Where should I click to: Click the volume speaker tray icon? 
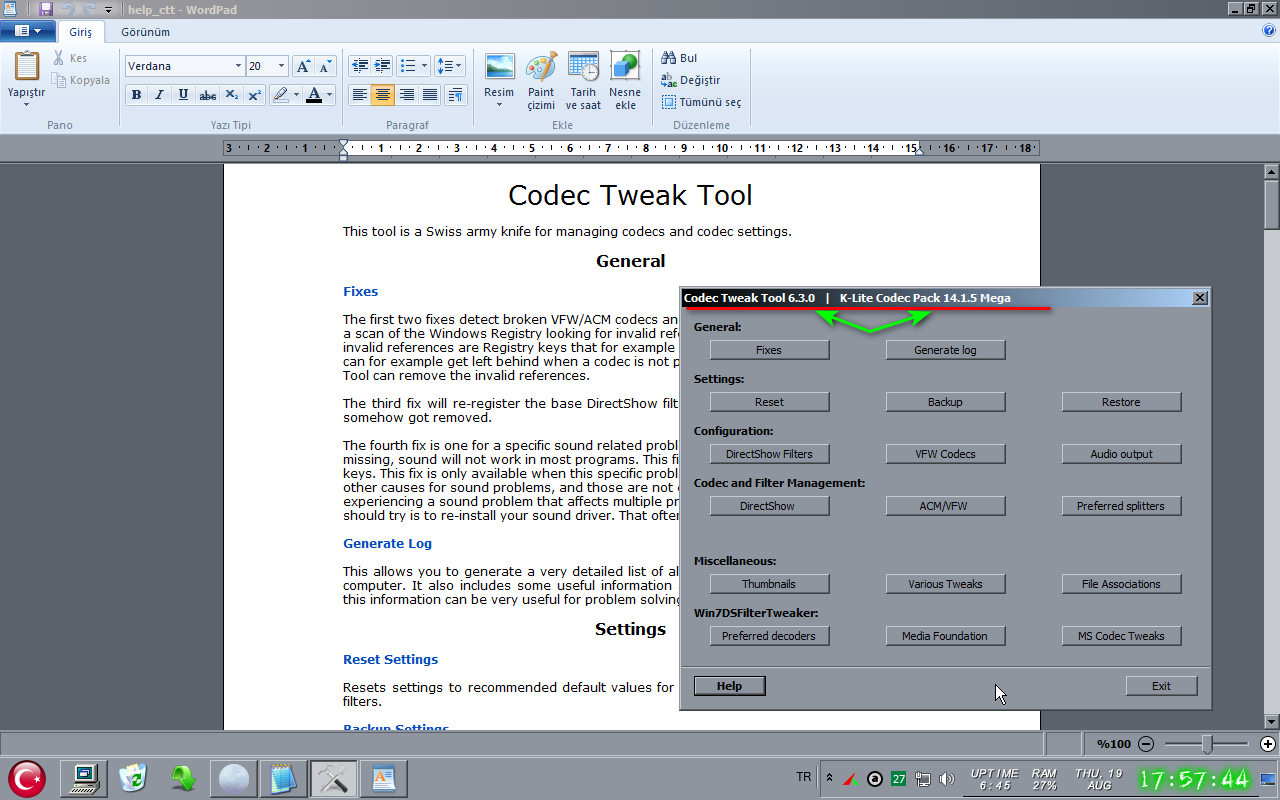click(946, 778)
